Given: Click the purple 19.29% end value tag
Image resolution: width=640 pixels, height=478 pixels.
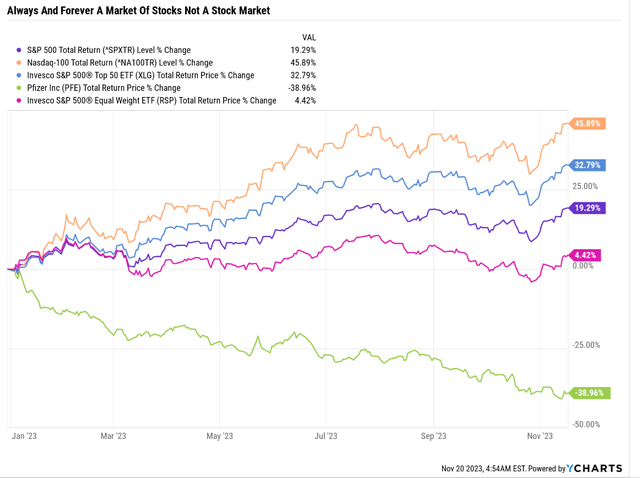Looking at the screenshot, I should coord(587,208).
